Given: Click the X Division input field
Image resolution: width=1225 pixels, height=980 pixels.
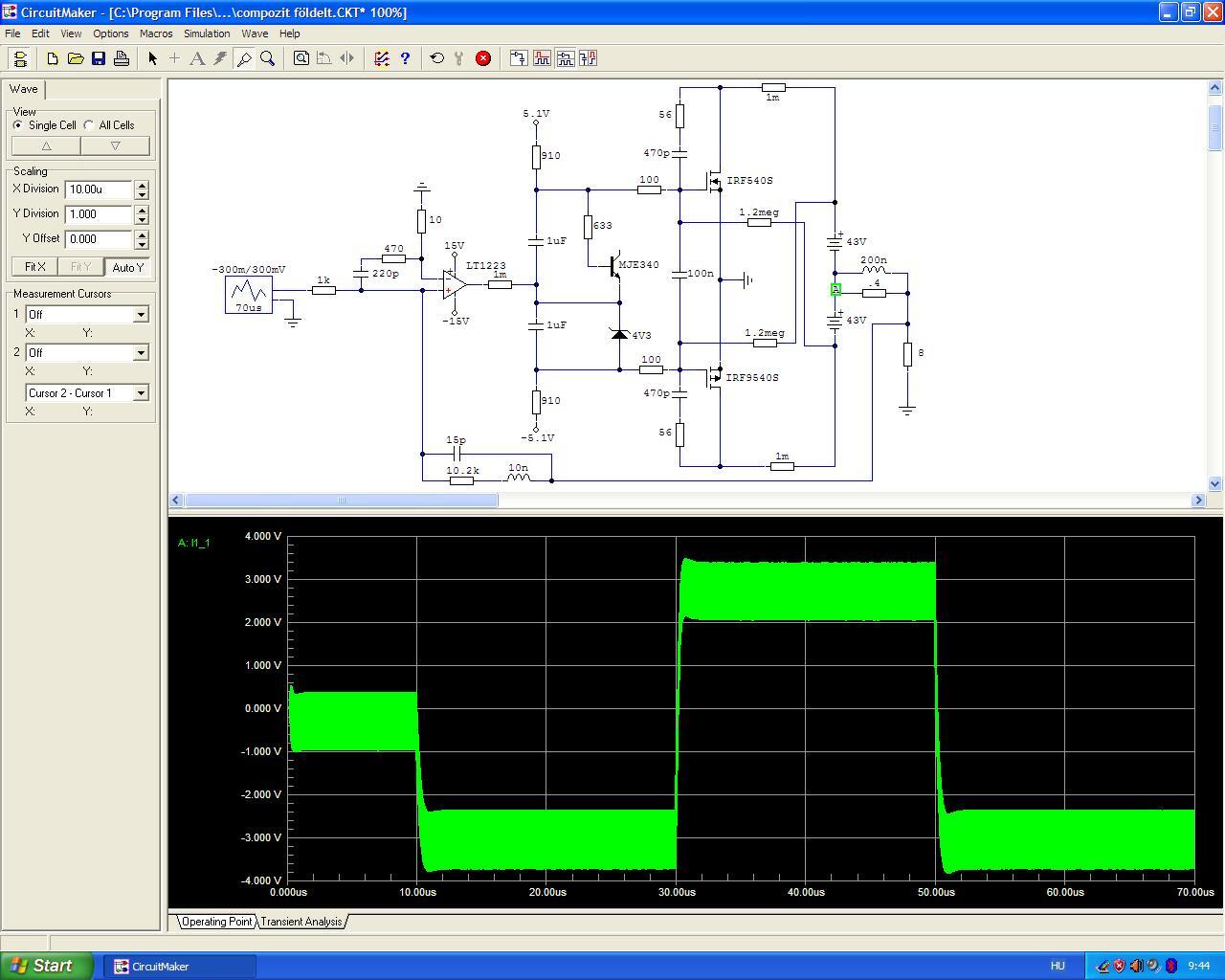Looking at the screenshot, I should pos(99,189).
